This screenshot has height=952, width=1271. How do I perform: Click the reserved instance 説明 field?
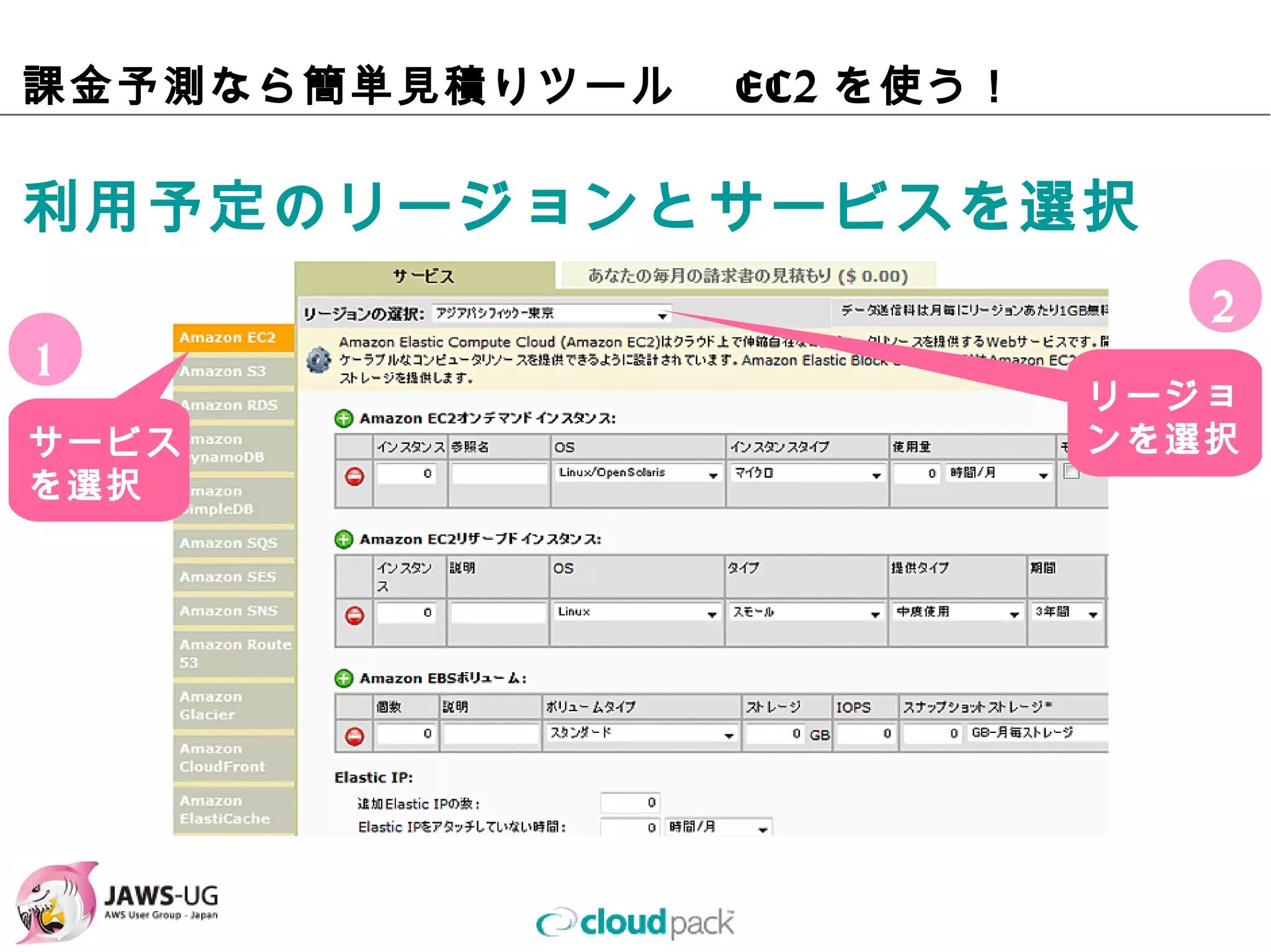[498, 613]
